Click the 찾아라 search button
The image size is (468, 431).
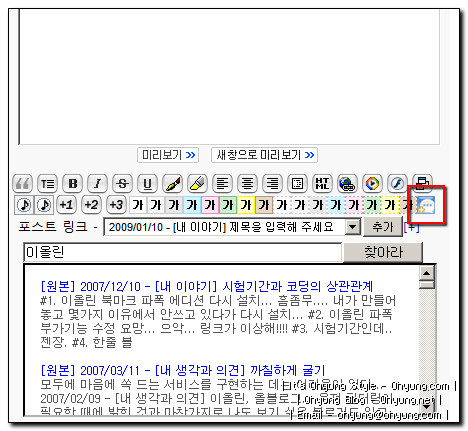coord(383,252)
